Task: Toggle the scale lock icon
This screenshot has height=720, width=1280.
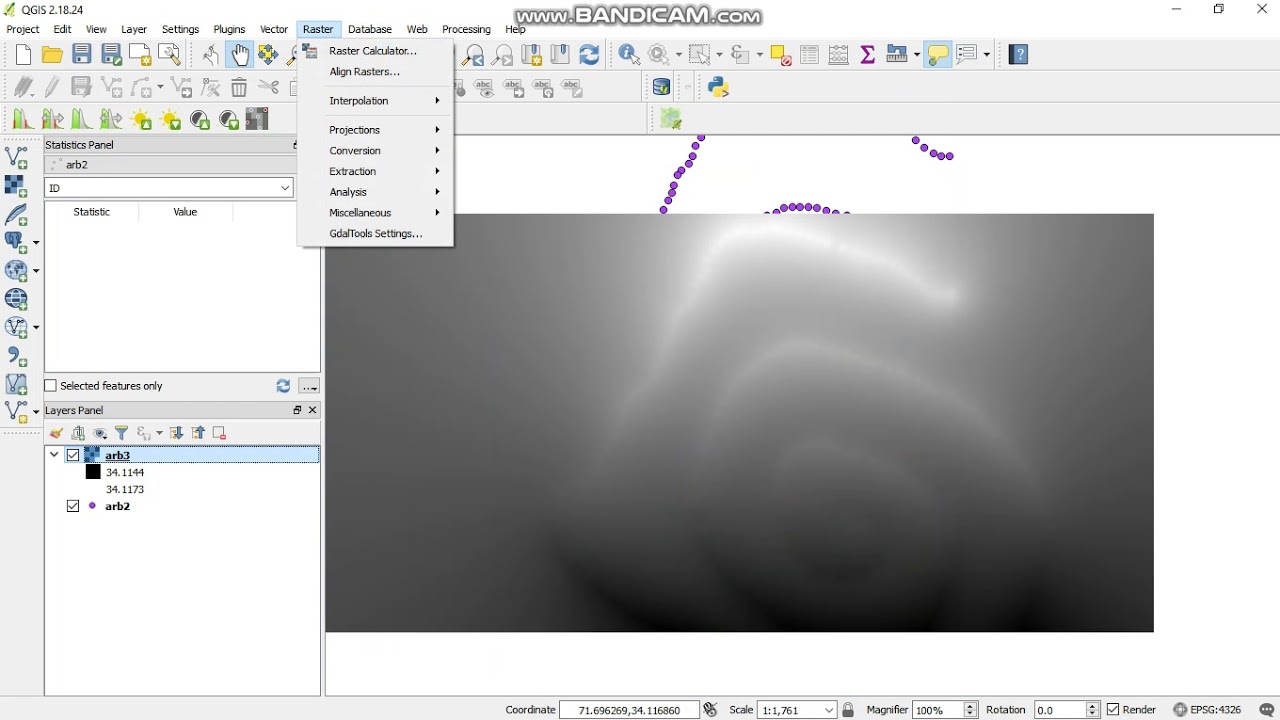Action: click(x=848, y=710)
